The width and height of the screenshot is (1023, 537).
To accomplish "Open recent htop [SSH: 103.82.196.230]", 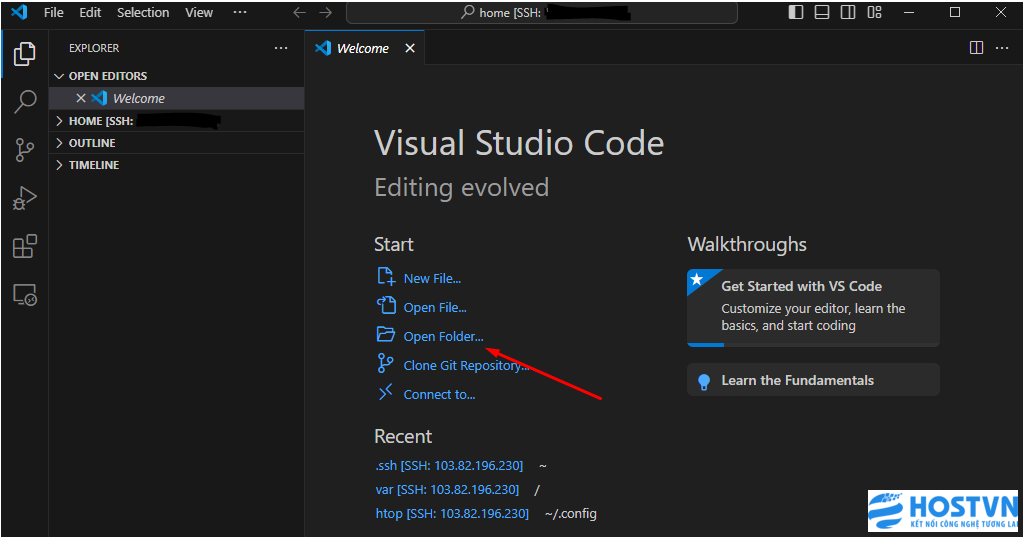I will (x=452, y=514).
